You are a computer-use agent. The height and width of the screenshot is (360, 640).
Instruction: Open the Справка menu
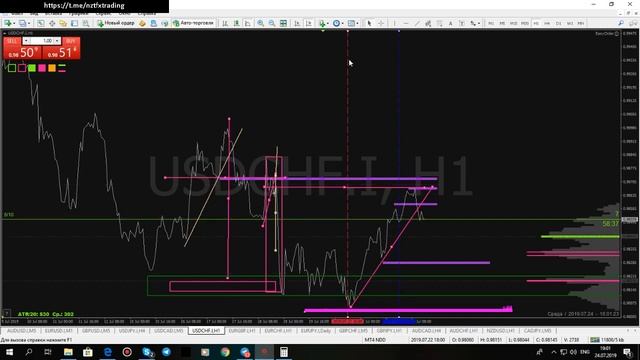pos(147,14)
